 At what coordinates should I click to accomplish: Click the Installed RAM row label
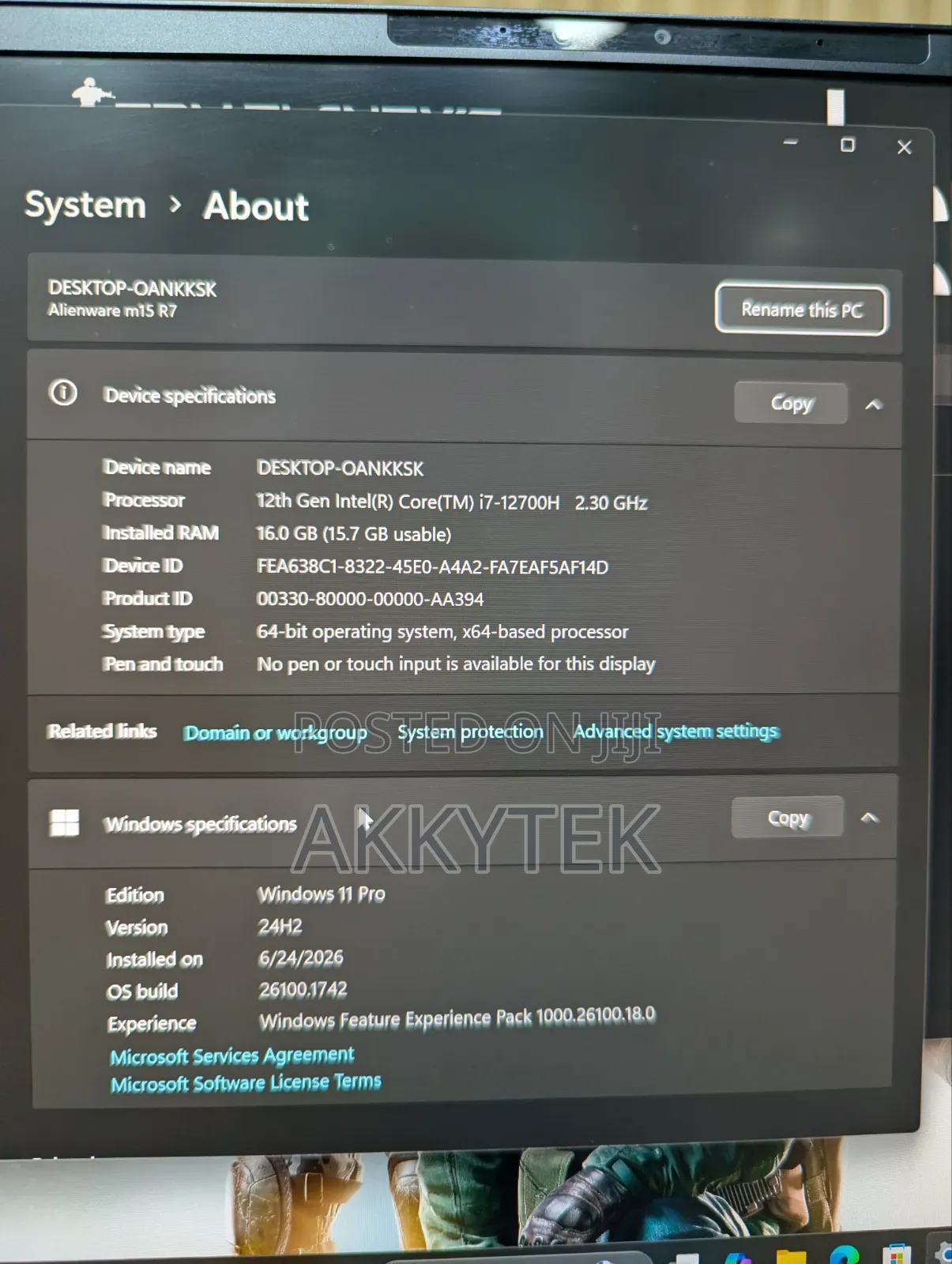click(161, 533)
